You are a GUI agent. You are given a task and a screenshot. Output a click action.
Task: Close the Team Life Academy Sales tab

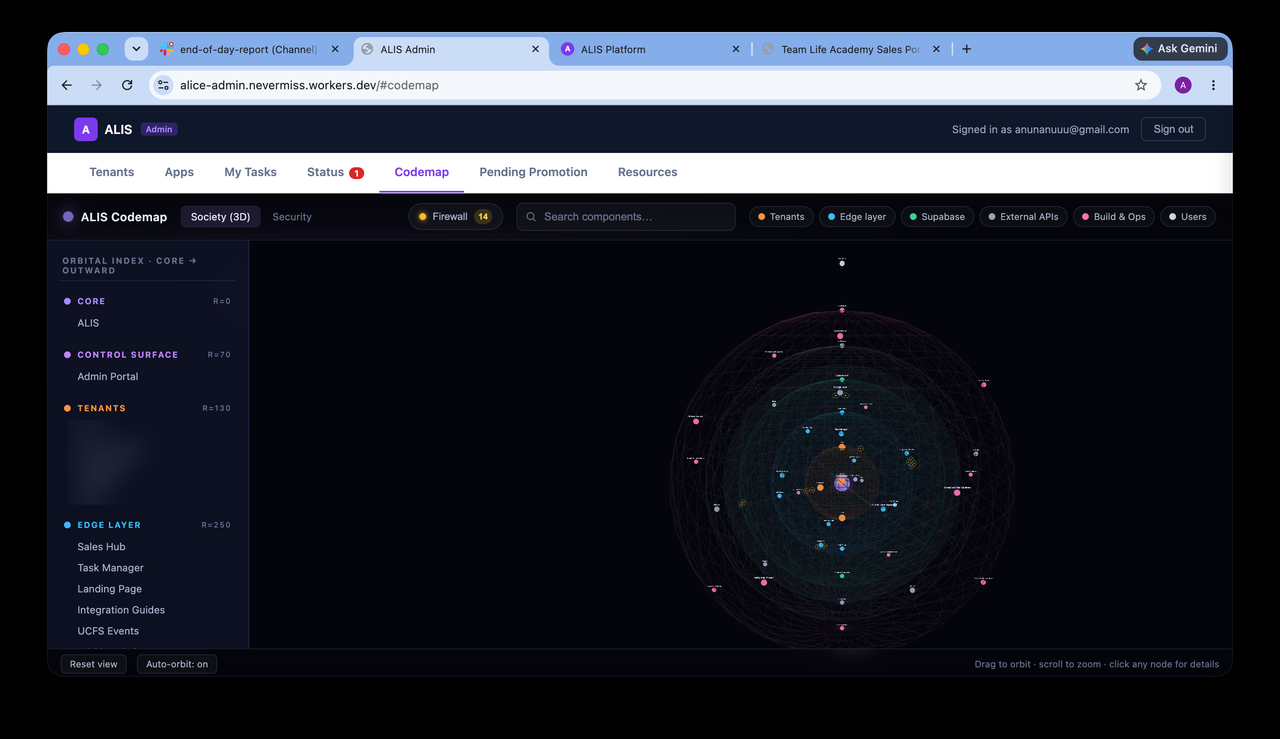[936, 49]
